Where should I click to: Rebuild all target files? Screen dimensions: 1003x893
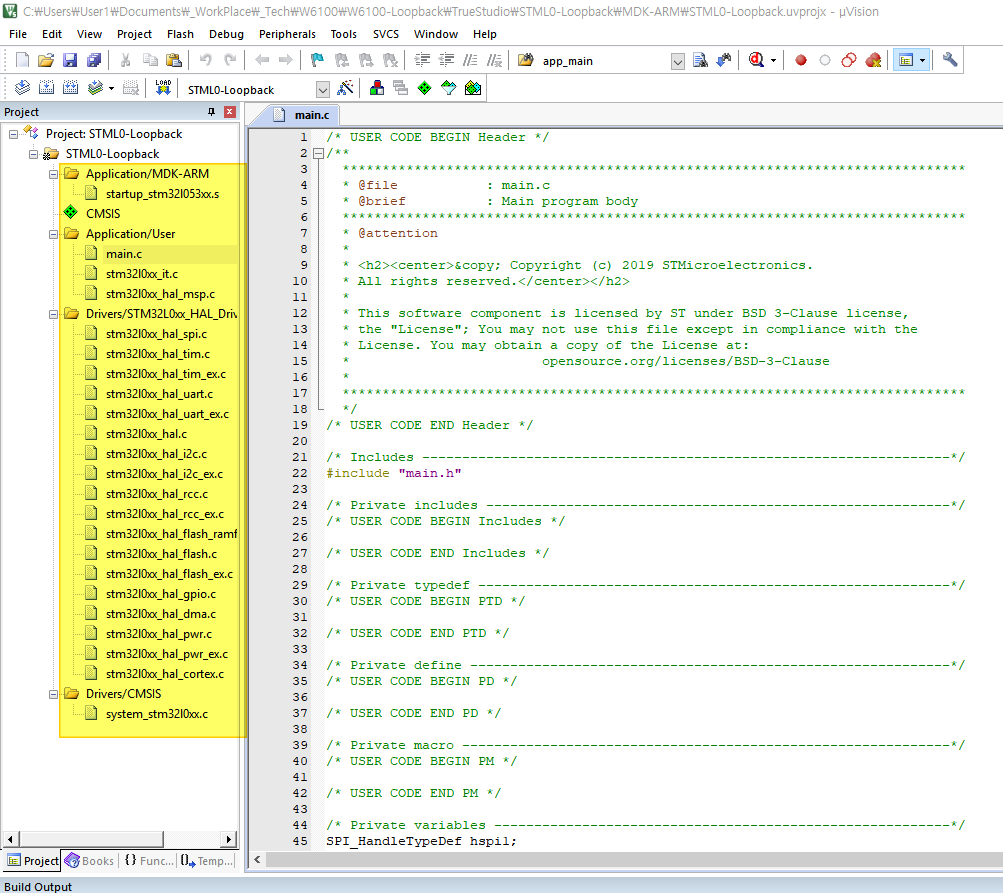click(70, 88)
